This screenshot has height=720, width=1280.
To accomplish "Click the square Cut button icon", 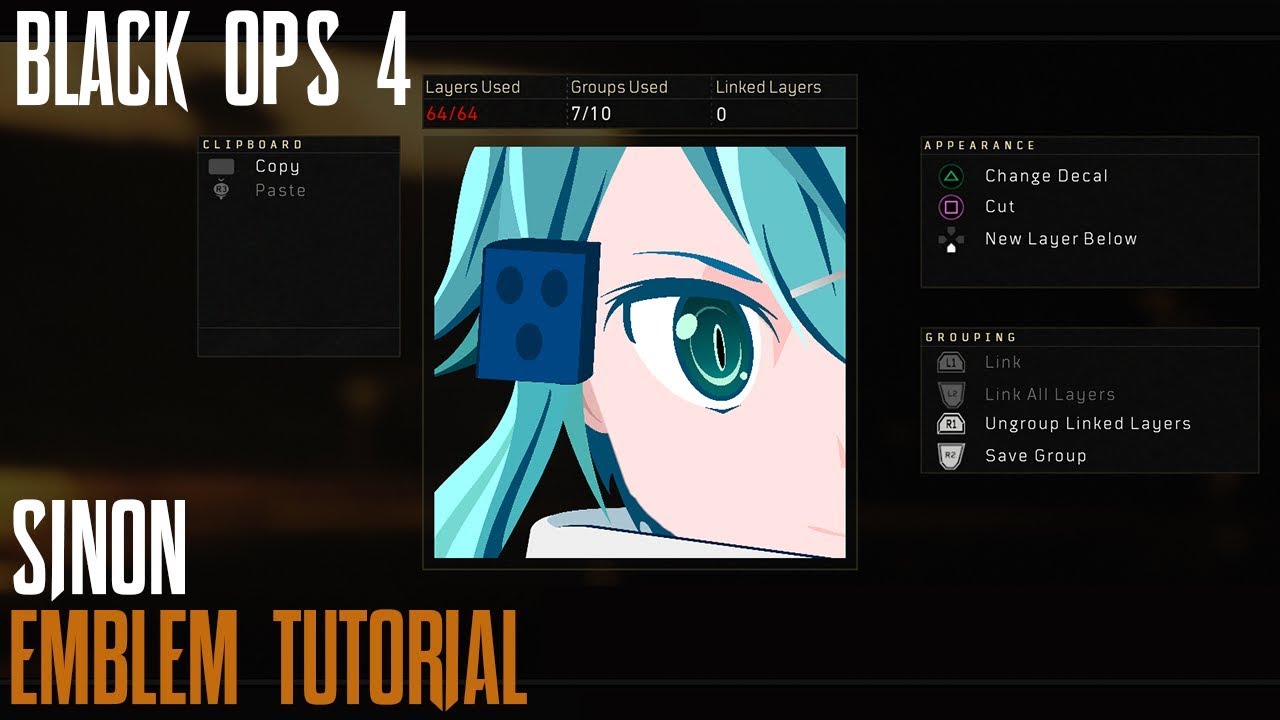I will click(951, 207).
